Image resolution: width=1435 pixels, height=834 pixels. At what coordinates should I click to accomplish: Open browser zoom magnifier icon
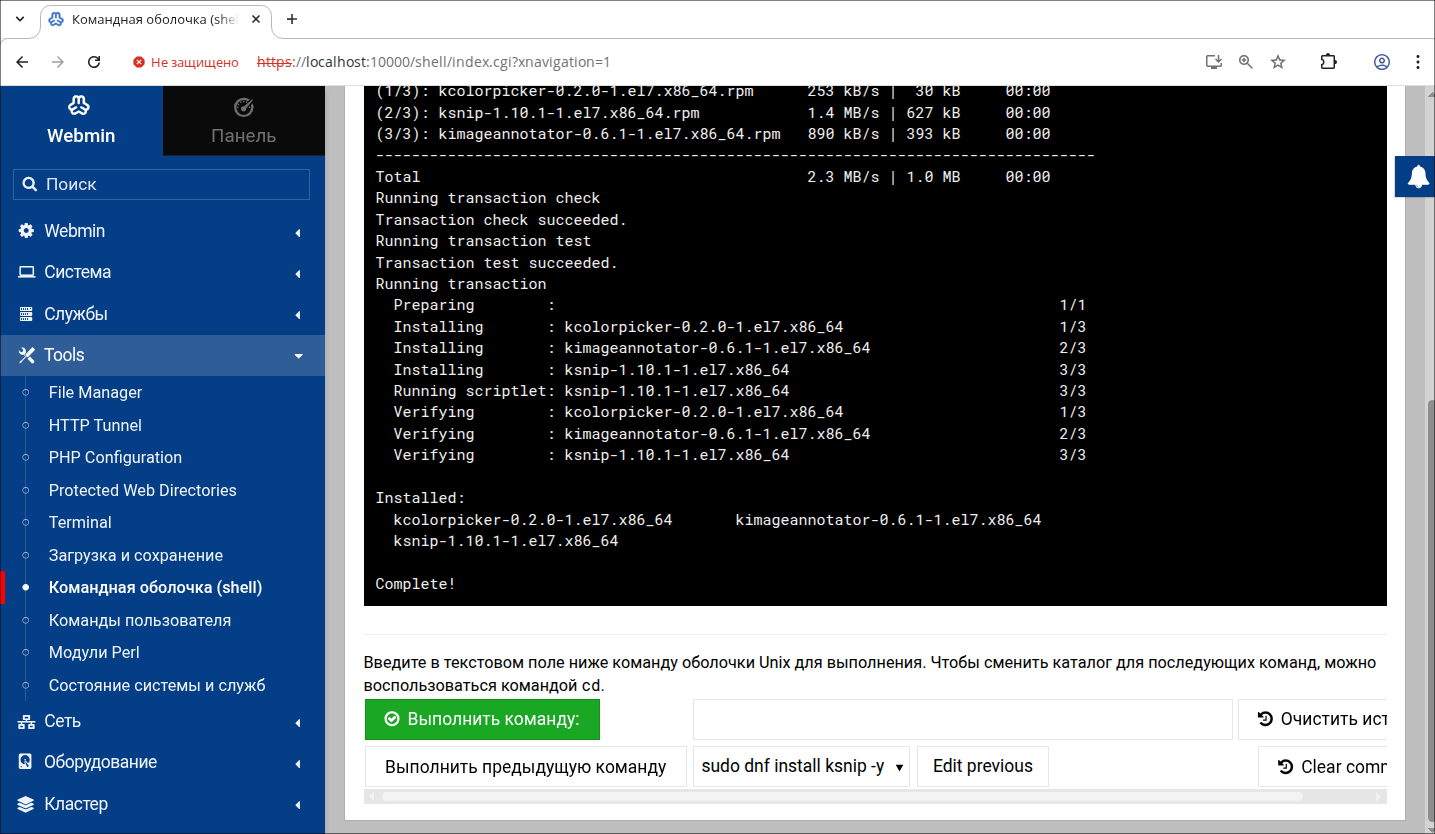tap(1246, 62)
